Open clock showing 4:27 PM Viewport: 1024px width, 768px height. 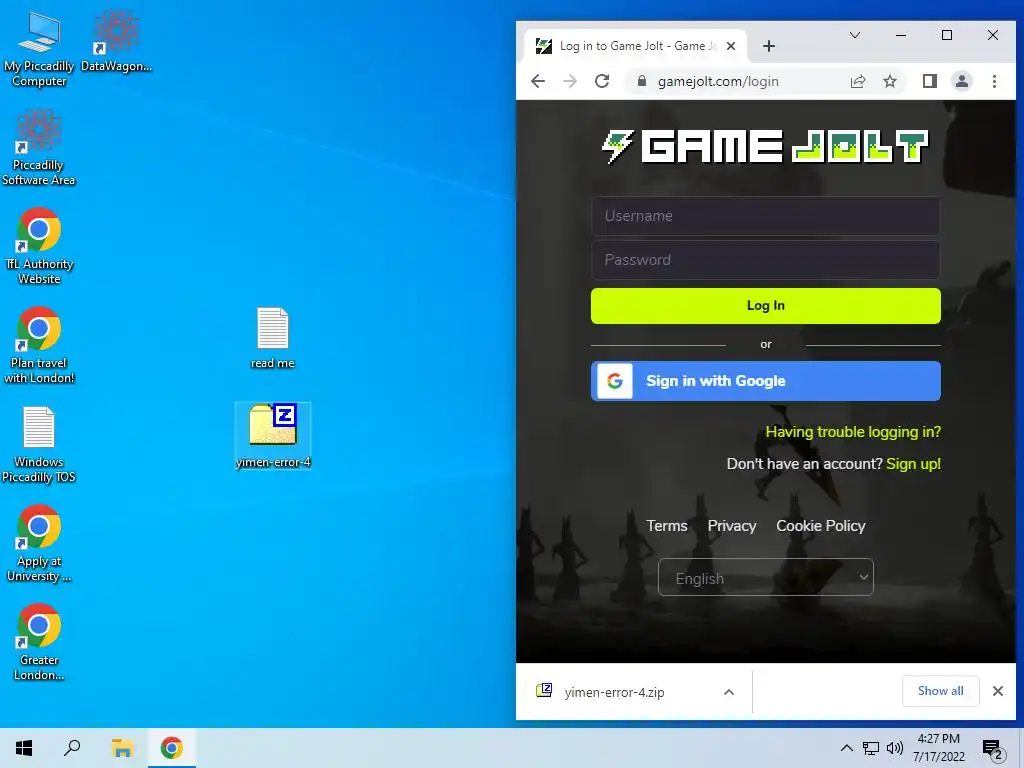point(938,748)
